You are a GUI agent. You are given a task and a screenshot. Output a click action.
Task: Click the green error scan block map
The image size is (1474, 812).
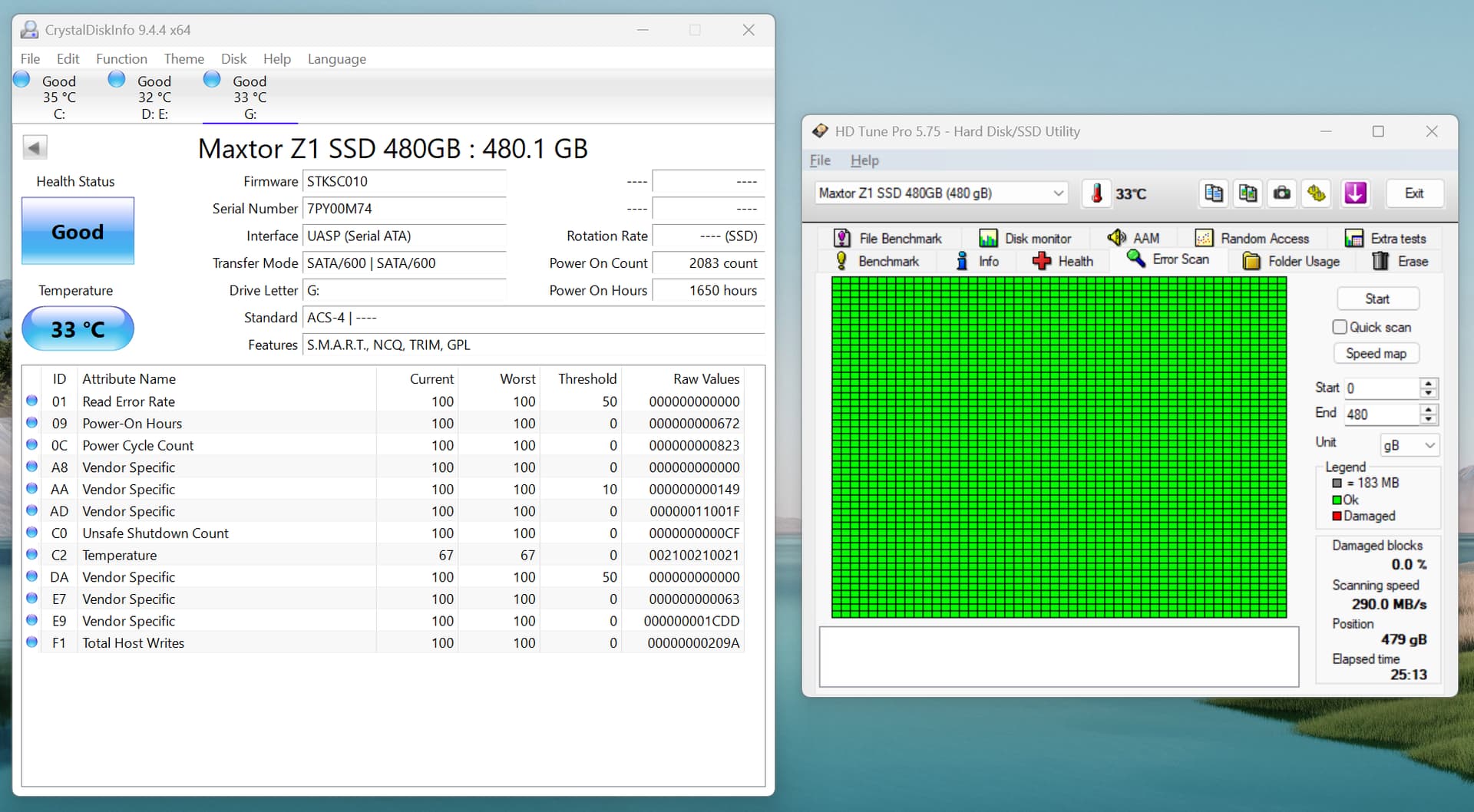[1059, 447]
